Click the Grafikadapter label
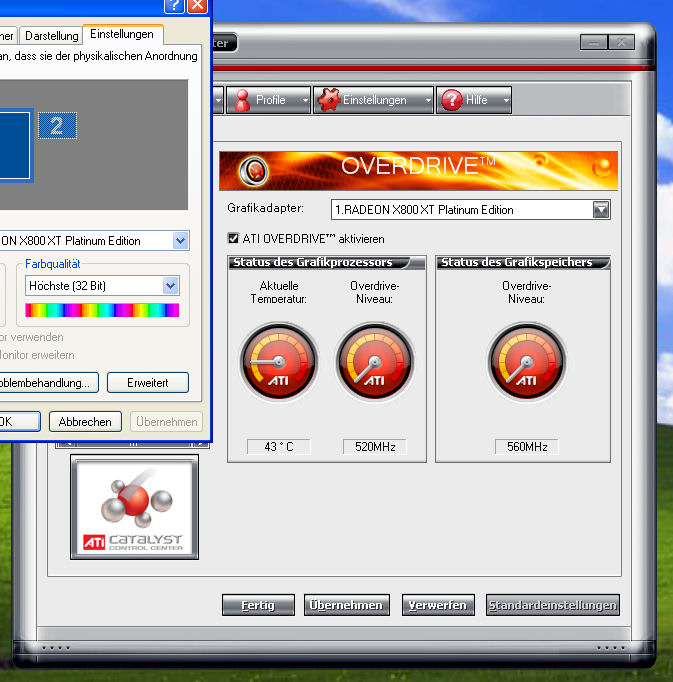 [x=265, y=208]
